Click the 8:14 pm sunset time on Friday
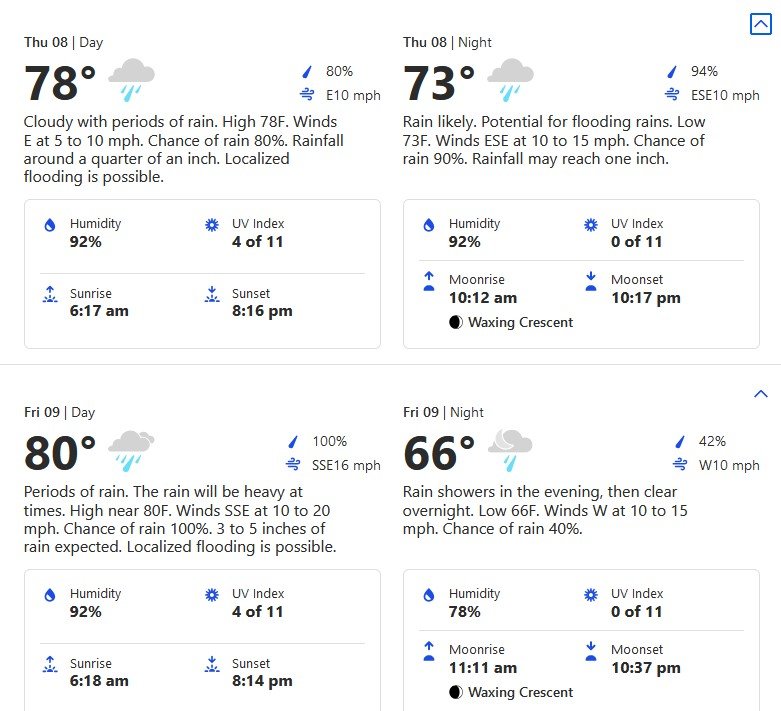781x711 pixels. (x=262, y=681)
